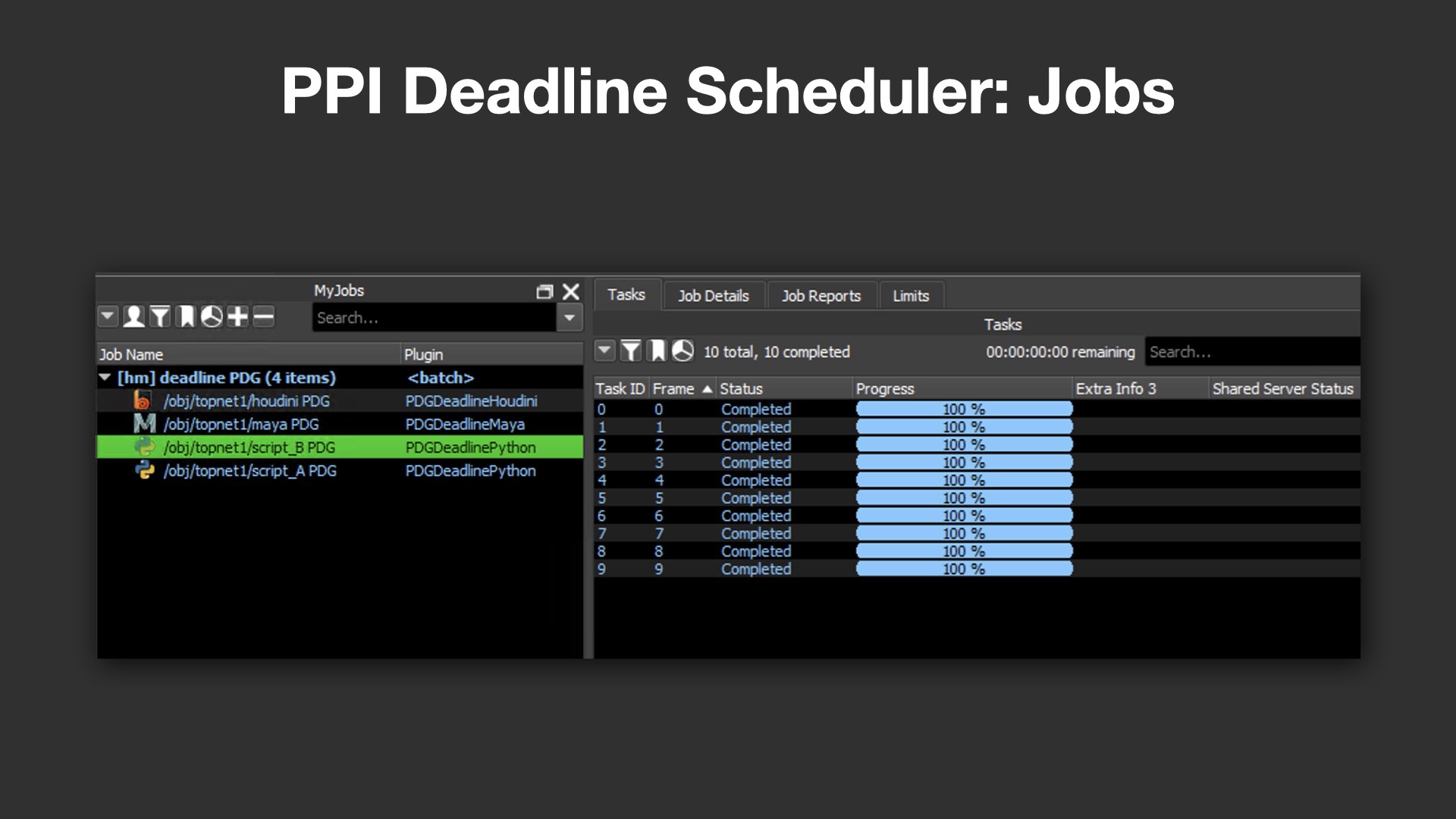Open the Limits tab
This screenshot has width=1456, height=819.
coord(911,296)
